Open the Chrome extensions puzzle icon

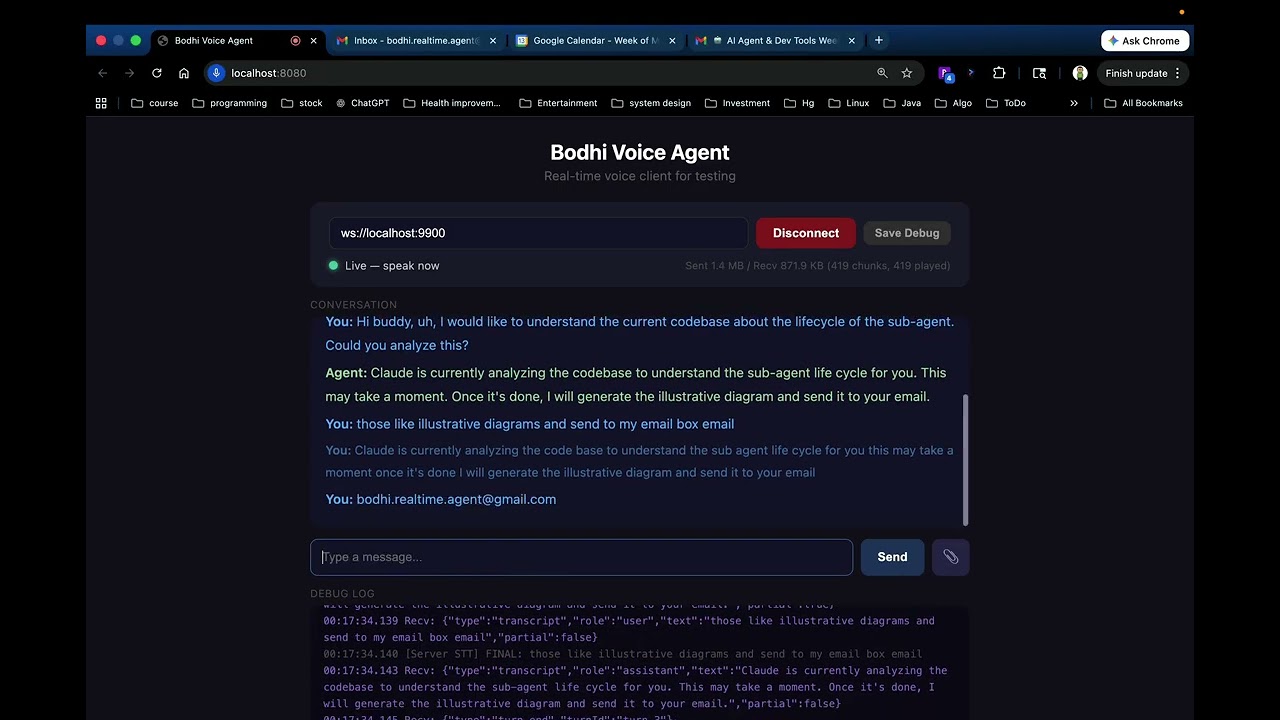click(999, 73)
